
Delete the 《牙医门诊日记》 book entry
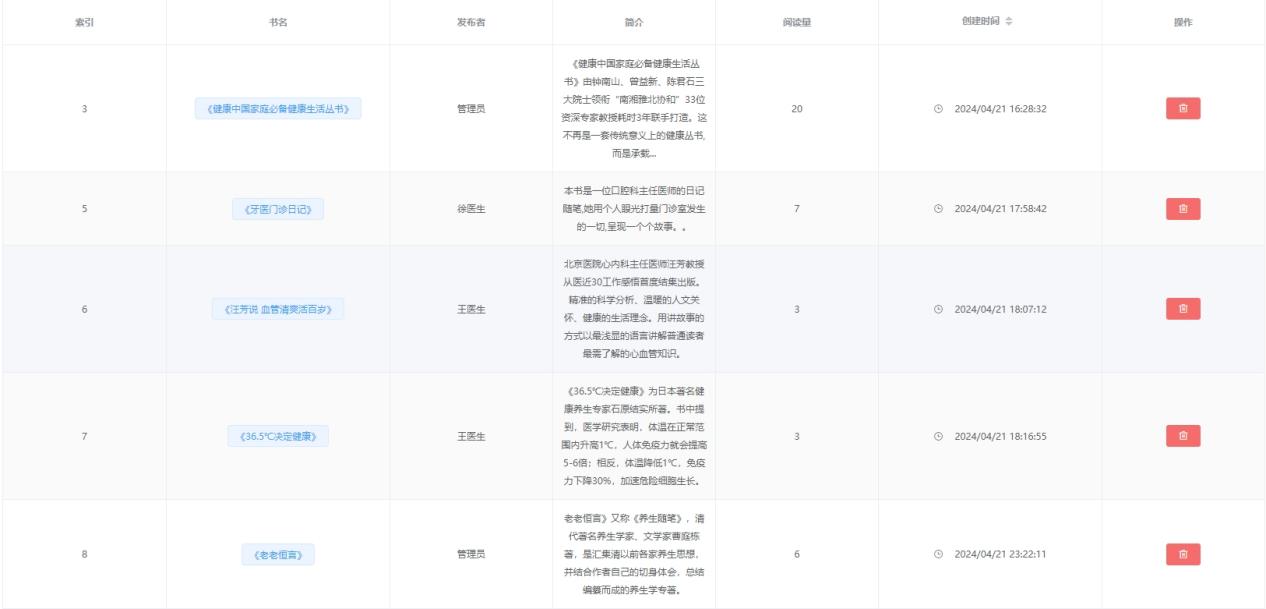(x=1183, y=209)
